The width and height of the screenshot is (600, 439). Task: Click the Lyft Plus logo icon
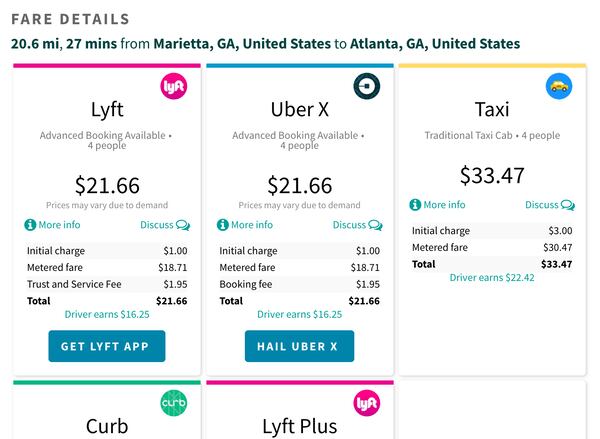367,404
